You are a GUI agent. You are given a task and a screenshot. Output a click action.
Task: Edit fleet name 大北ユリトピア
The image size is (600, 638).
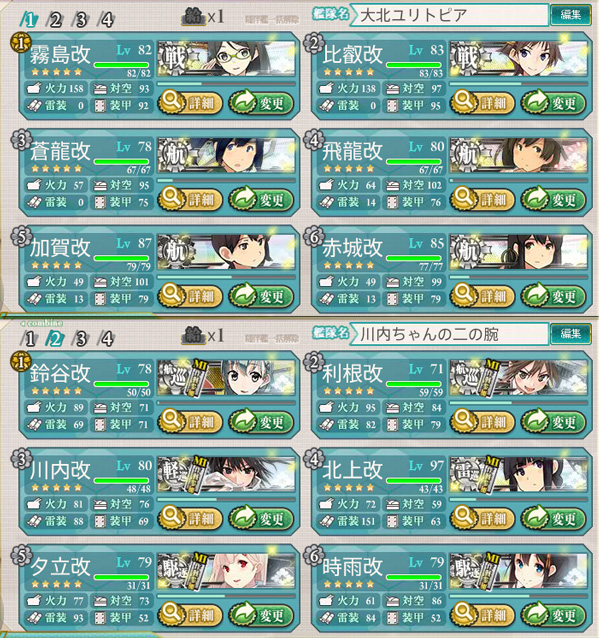click(x=570, y=15)
